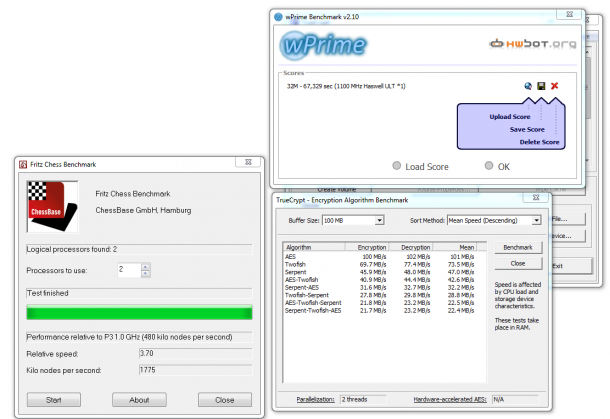610x419 pixels.
Task: Close the wPrime Benchmark window
Action: click(570, 14)
